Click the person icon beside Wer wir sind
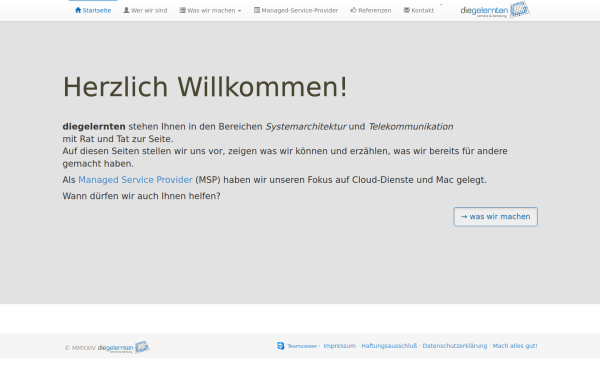This screenshot has height=375, width=600. pyautogui.click(x=126, y=10)
